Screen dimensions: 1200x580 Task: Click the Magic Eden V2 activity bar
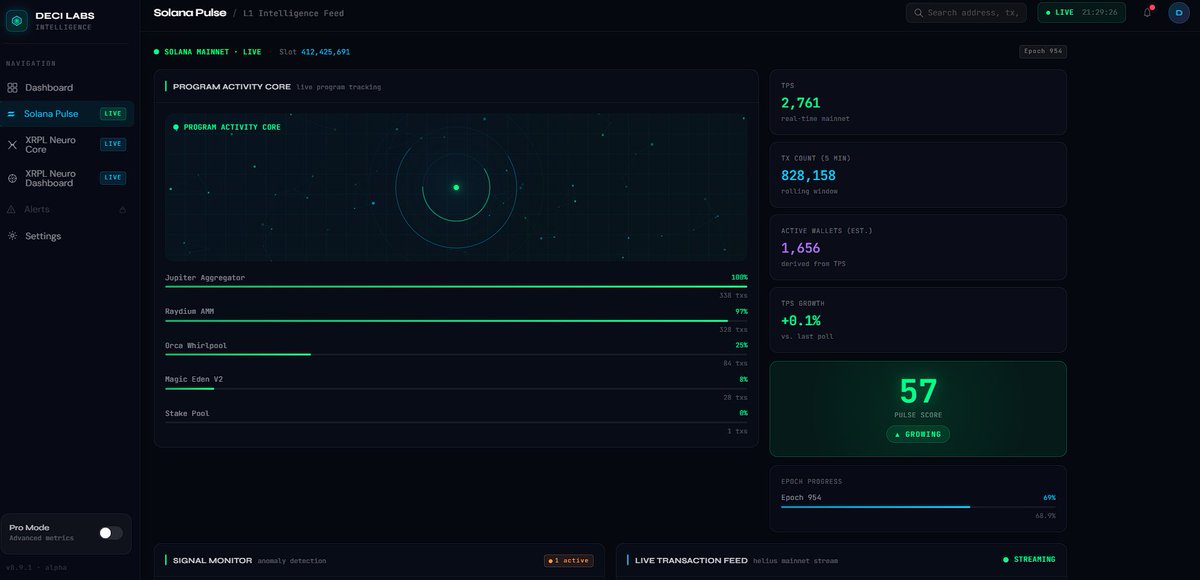[x=456, y=389]
